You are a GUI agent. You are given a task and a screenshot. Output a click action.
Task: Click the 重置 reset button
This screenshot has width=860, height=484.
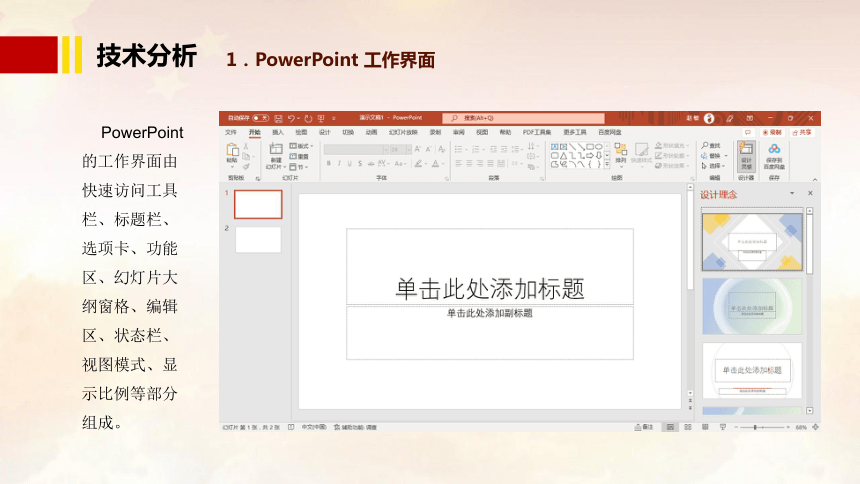click(299, 156)
